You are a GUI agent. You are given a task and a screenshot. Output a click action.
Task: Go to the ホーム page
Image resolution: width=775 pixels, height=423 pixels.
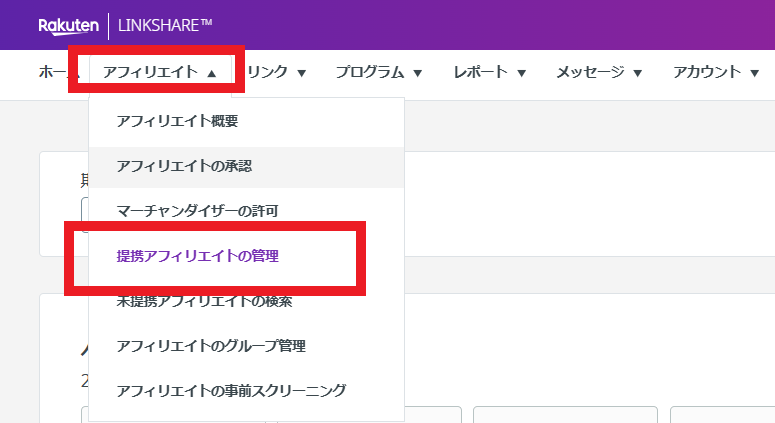click(52, 72)
